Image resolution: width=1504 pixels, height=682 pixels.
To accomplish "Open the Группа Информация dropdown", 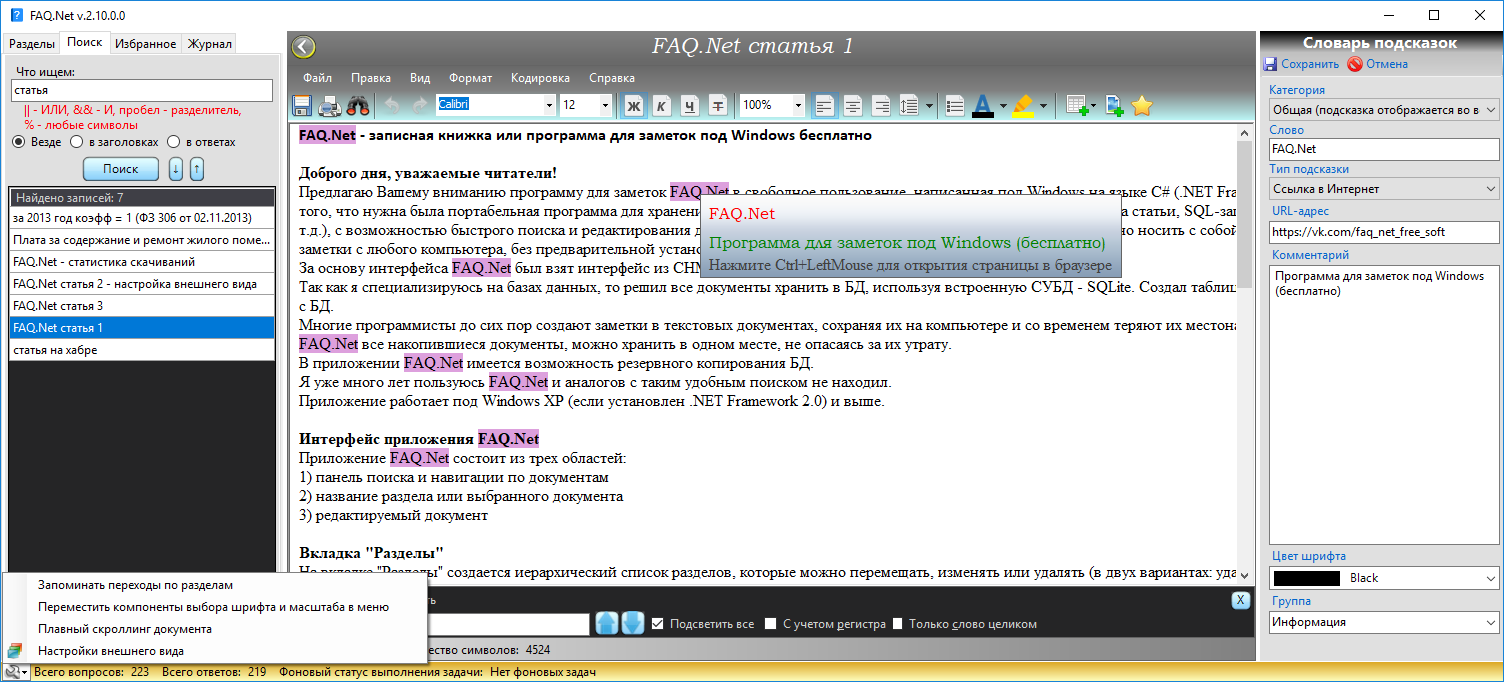I will click(x=1385, y=622).
